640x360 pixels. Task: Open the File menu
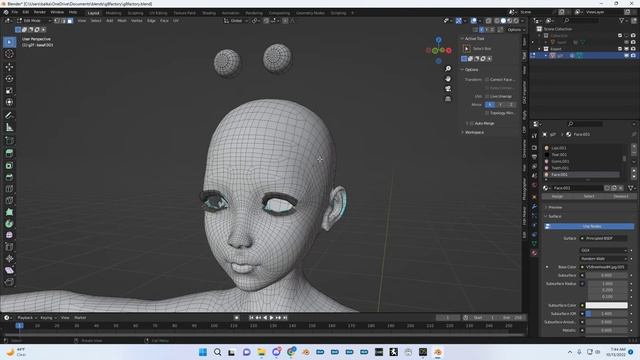point(15,12)
